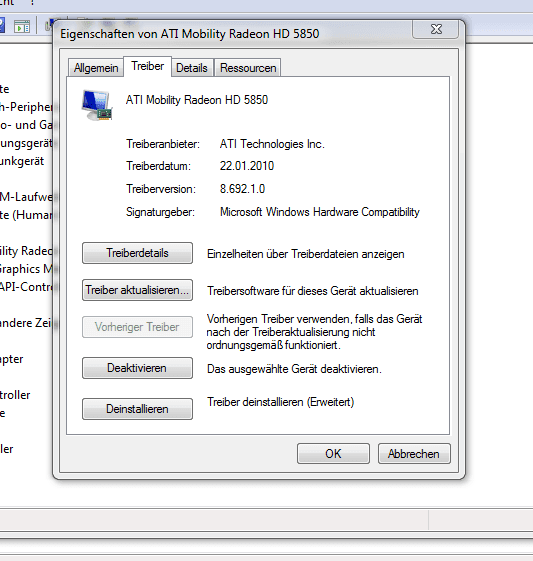Screen dimensions: 533x561
Task: Switch to the Allgemein tab
Action: 96,68
